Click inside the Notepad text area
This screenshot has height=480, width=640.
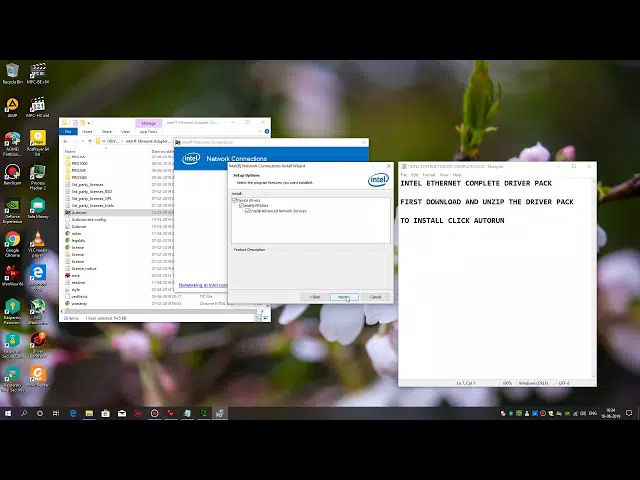click(x=495, y=278)
